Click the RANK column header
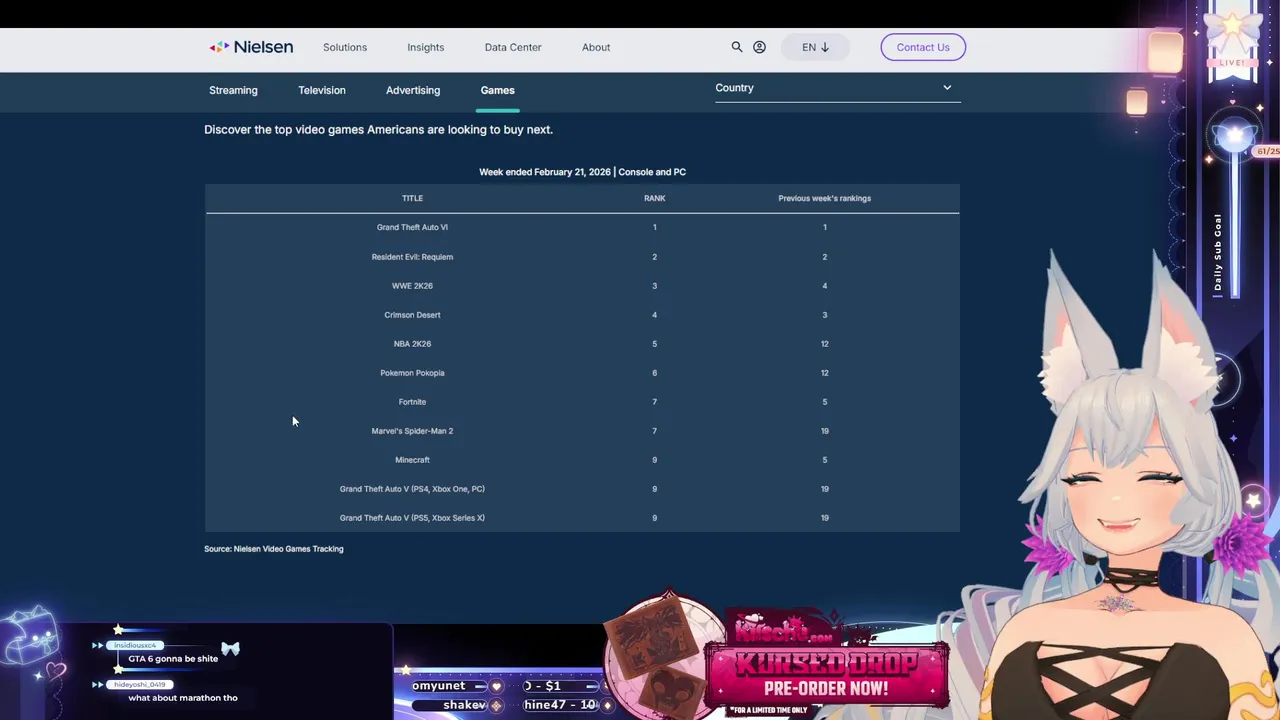The height and width of the screenshot is (720, 1280). point(654,198)
